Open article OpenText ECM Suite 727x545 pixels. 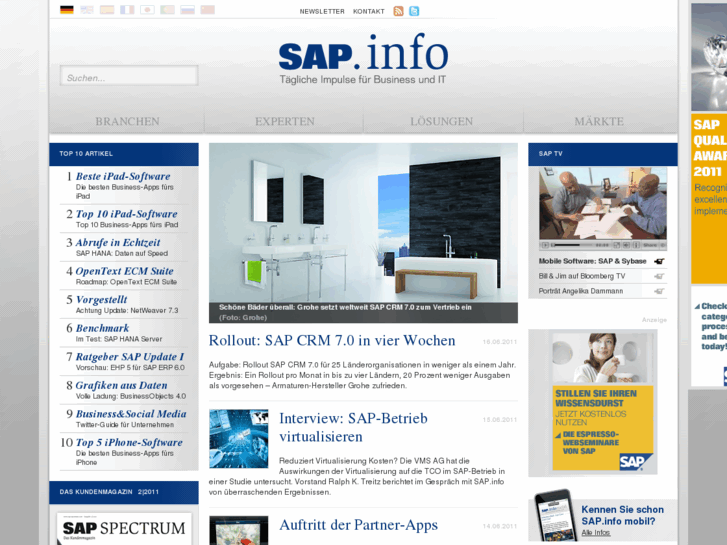[124, 271]
